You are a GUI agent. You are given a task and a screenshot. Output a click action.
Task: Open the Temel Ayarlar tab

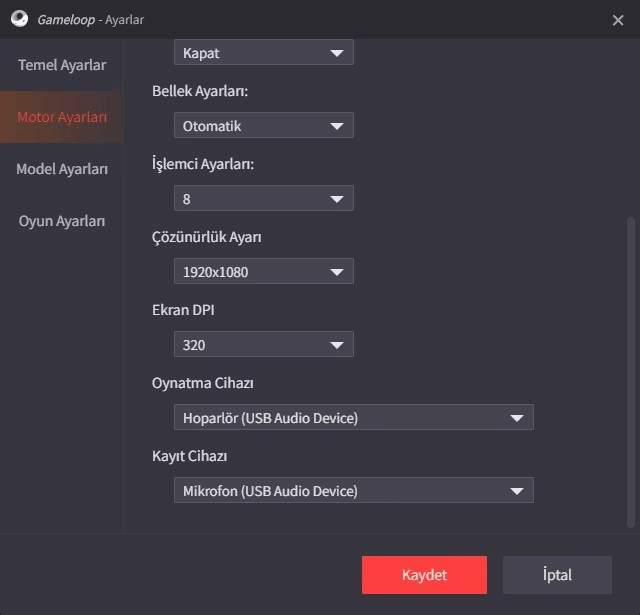click(62, 65)
